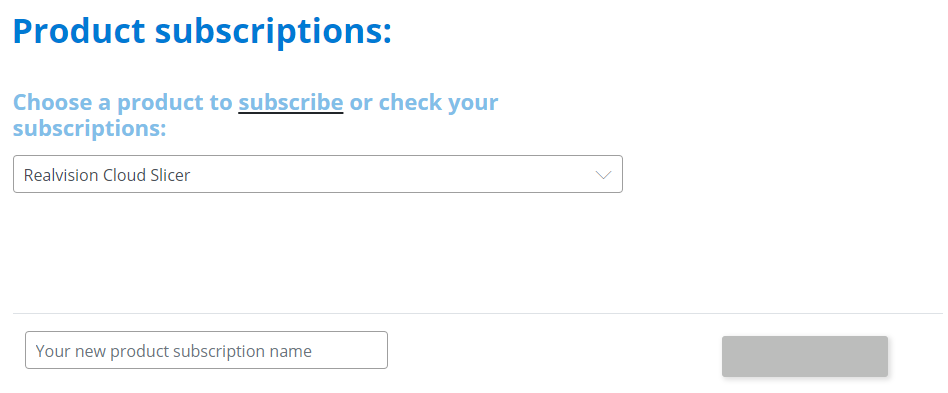Click the blank gray button
948x393 pixels.
pos(805,356)
